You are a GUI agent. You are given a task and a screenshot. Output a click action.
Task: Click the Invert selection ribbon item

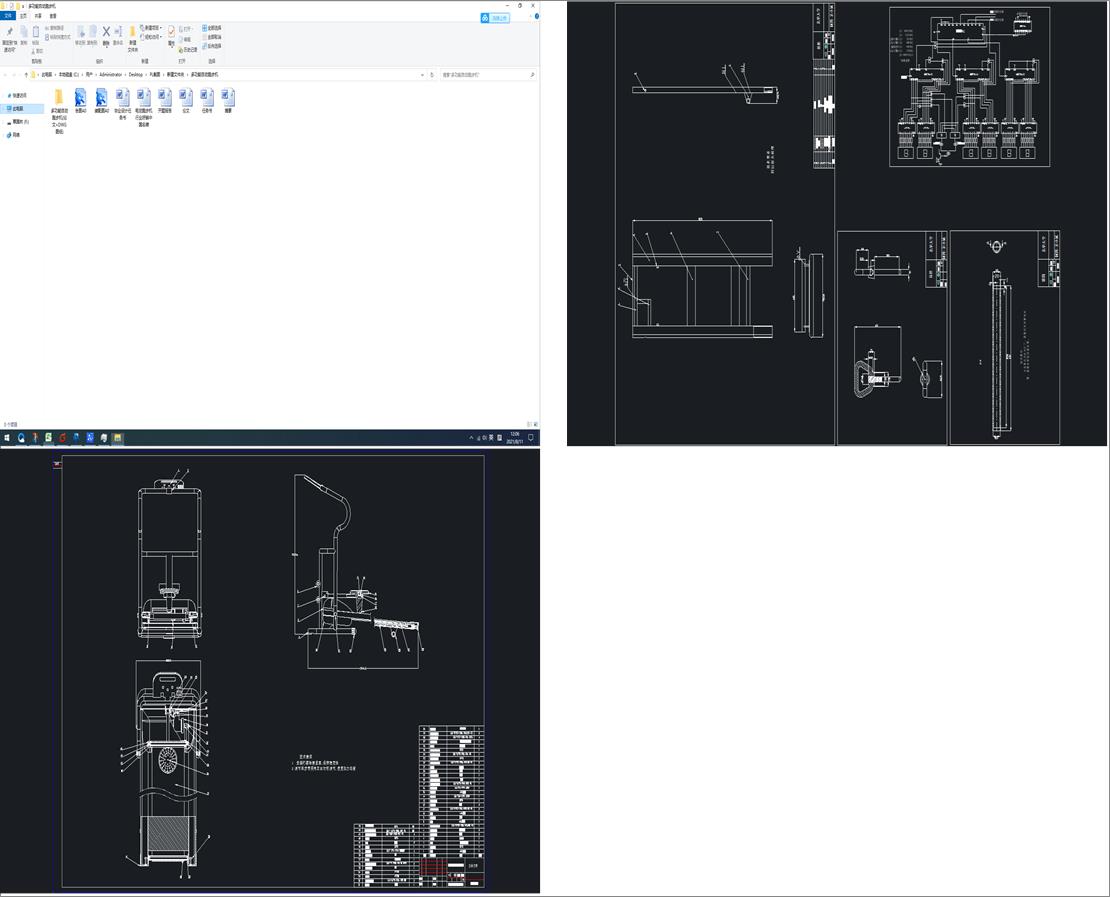(212, 45)
